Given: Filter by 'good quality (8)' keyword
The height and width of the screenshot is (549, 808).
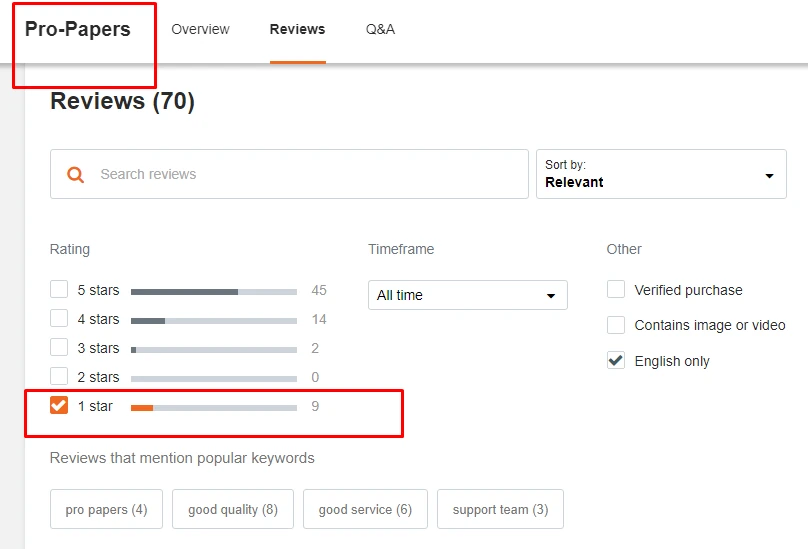Looking at the screenshot, I should click(x=233, y=509).
